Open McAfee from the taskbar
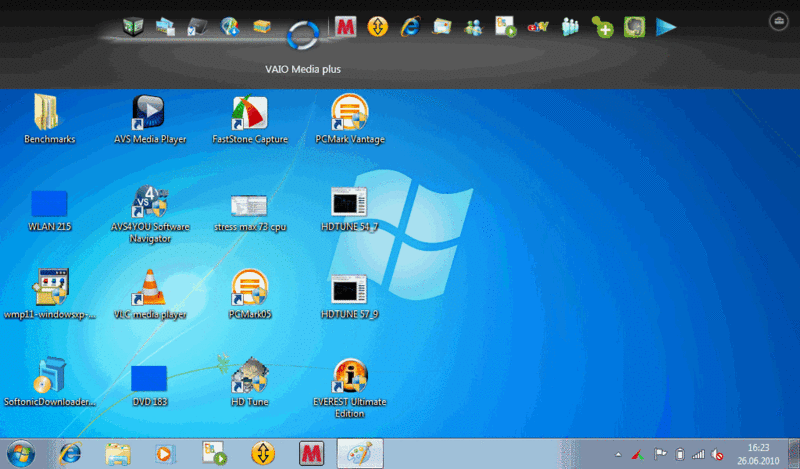The width and height of the screenshot is (800, 469). coord(311,453)
